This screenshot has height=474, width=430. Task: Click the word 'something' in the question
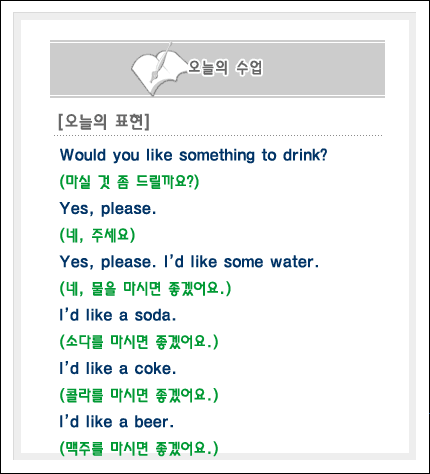pyautogui.click(x=217, y=156)
